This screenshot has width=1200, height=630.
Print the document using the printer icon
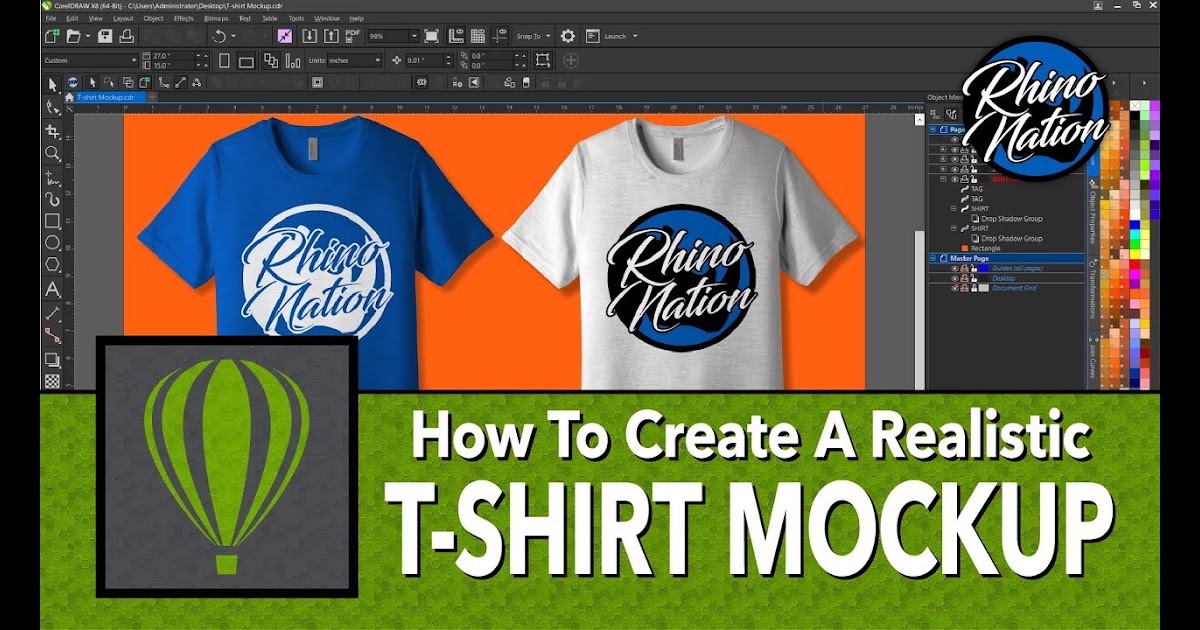[127, 36]
